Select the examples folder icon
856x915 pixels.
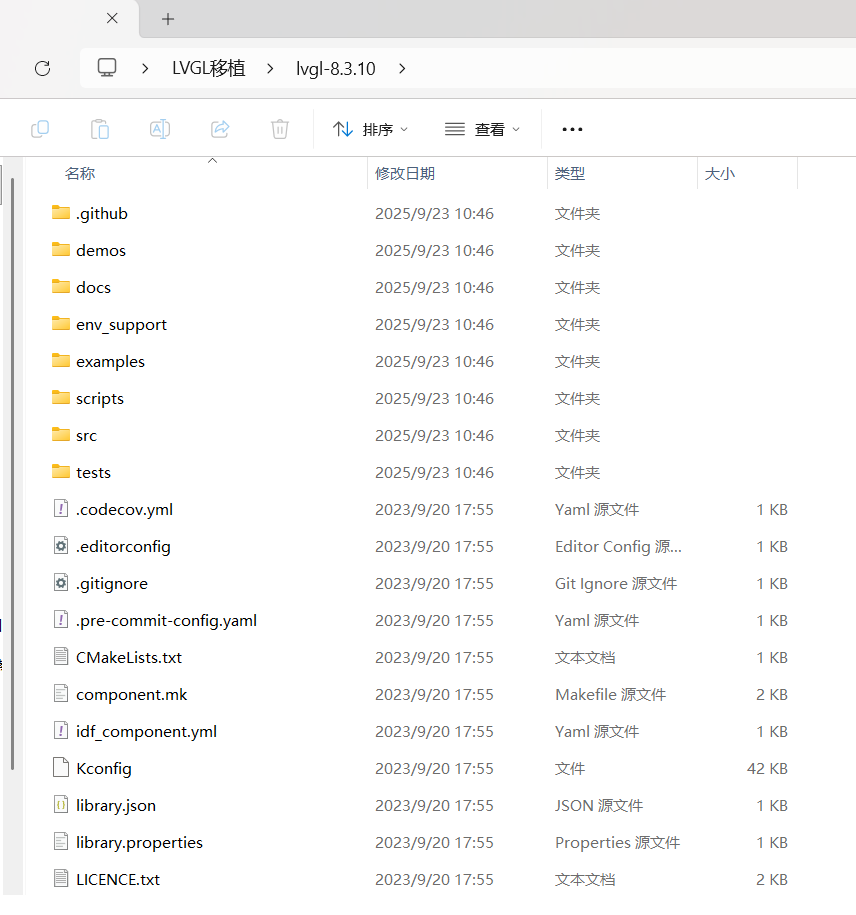(x=61, y=361)
